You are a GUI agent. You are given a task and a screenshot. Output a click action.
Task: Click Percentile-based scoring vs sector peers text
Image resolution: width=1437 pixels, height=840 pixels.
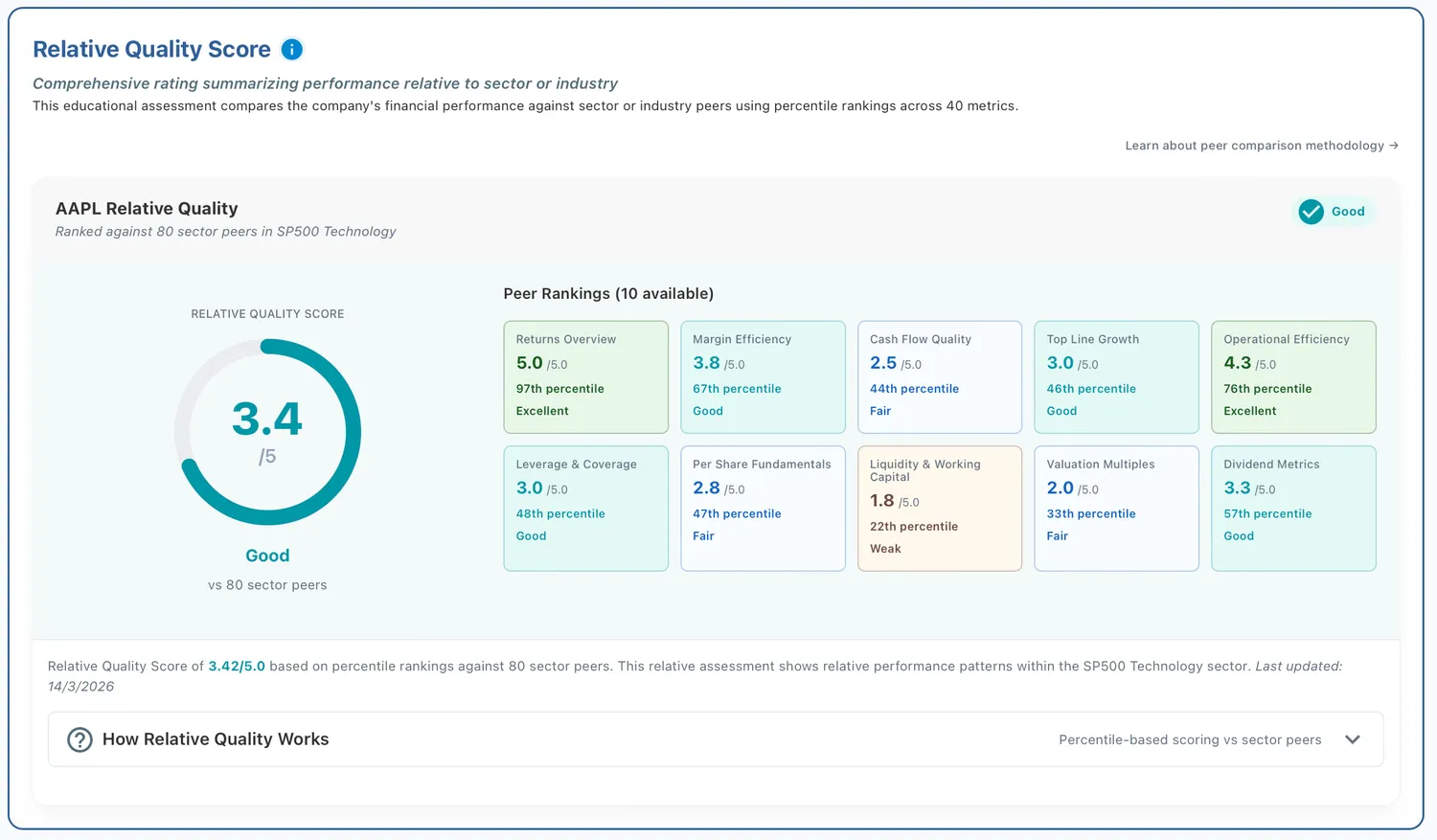[1190, 739]
